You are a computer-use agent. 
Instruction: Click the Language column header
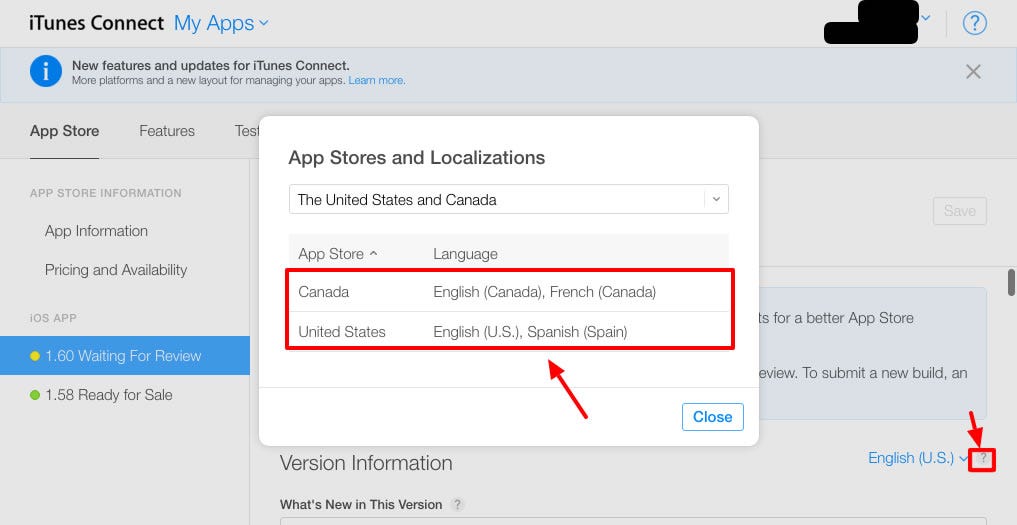point(465,254)
